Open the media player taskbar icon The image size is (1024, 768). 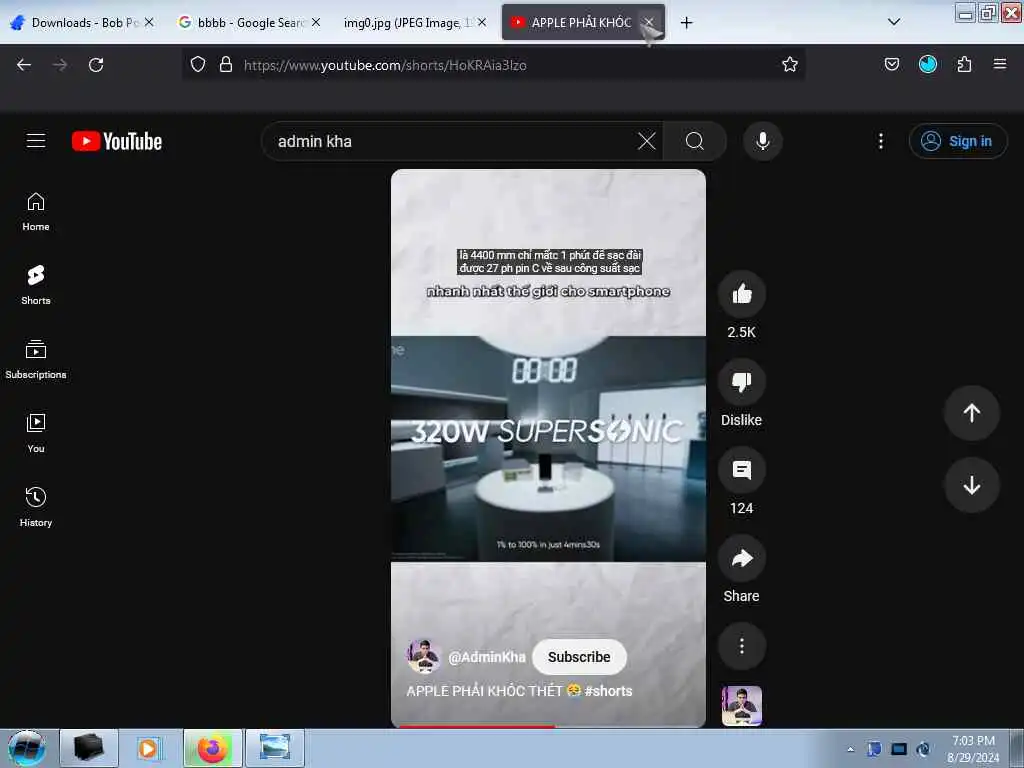[x=150, y=748]
